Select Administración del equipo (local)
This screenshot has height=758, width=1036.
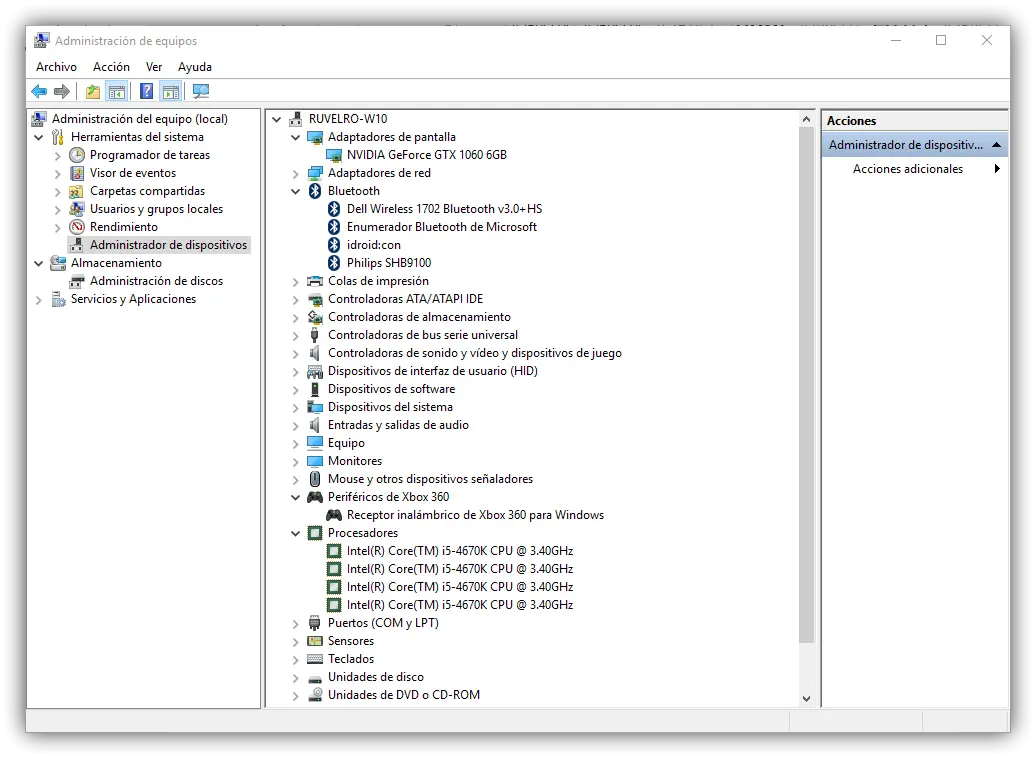(139, 119)
